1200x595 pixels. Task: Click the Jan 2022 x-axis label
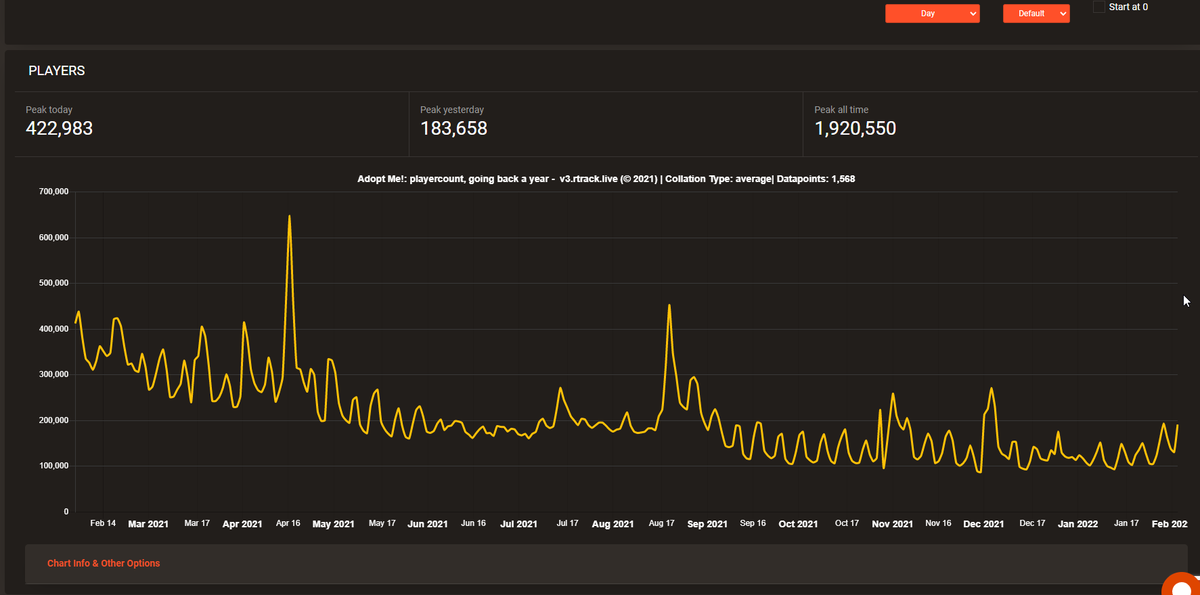(x=1078, y=524)
